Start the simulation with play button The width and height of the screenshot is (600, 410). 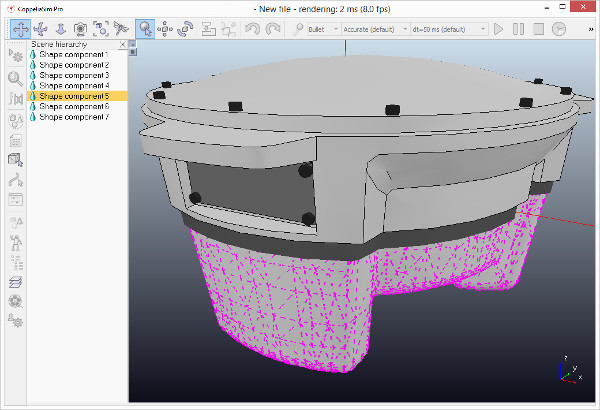[x=498, y=29]
